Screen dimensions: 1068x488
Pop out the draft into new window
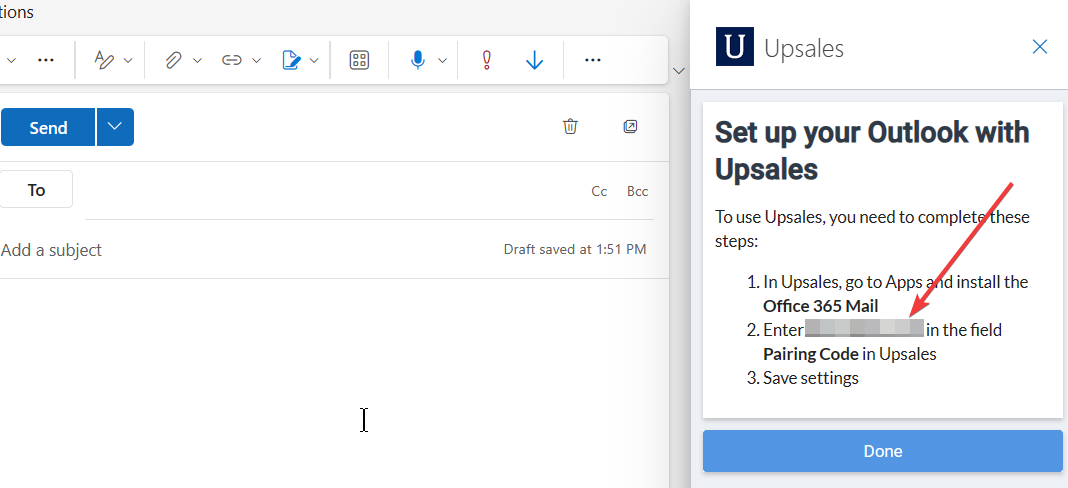coord(630,126)
